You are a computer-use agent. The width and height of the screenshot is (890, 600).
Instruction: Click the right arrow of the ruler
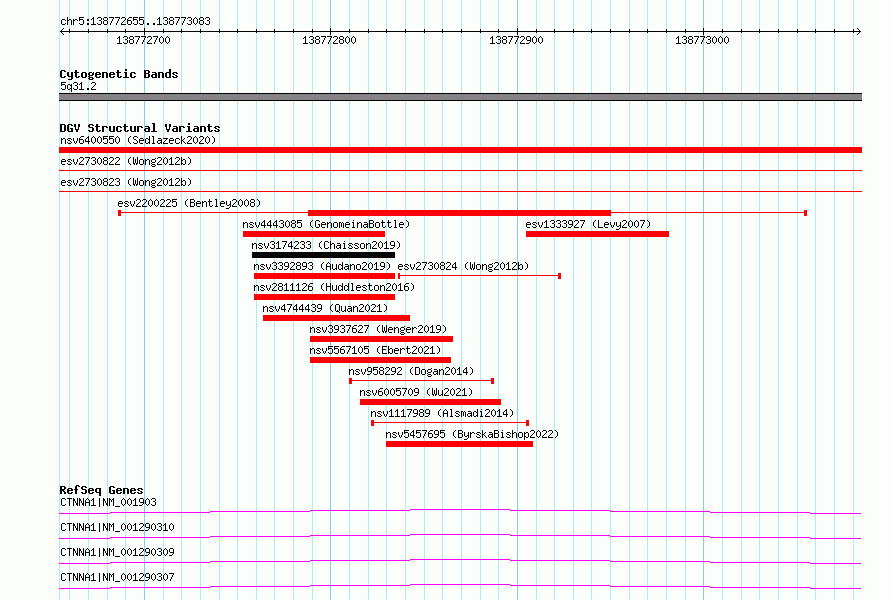tap(858, 31)
